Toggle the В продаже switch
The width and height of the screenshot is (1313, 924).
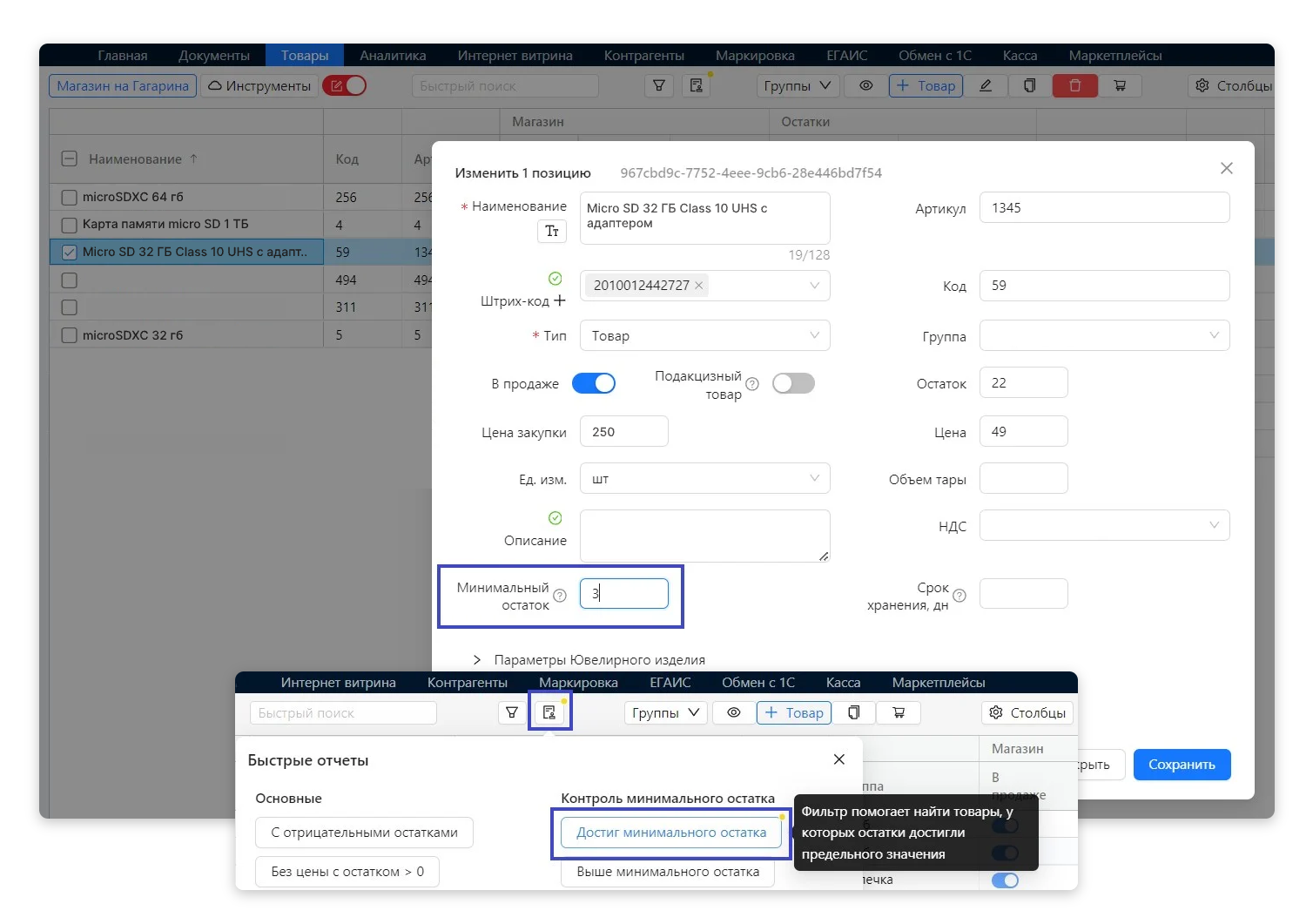pos(594,383)
